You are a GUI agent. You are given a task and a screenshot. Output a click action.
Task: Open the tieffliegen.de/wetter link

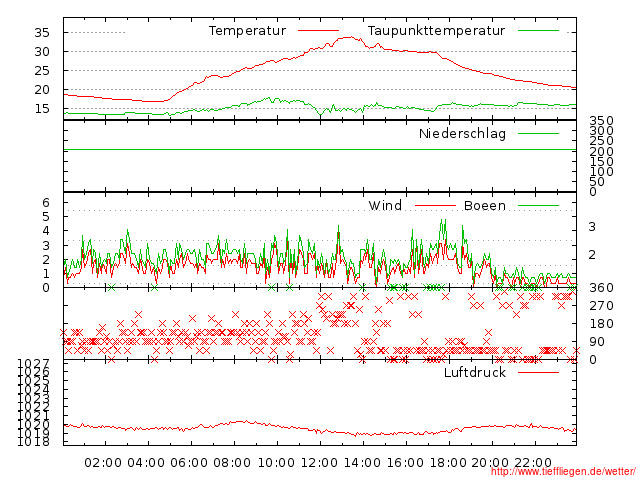[x=563, y=472]
